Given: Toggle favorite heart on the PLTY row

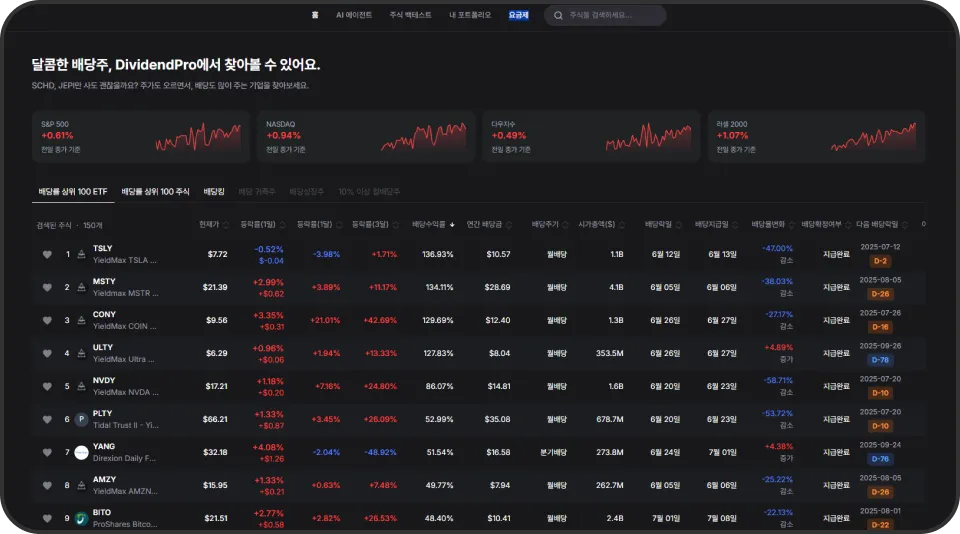Looking at the screenshot, I should click(x=47, y=419).
